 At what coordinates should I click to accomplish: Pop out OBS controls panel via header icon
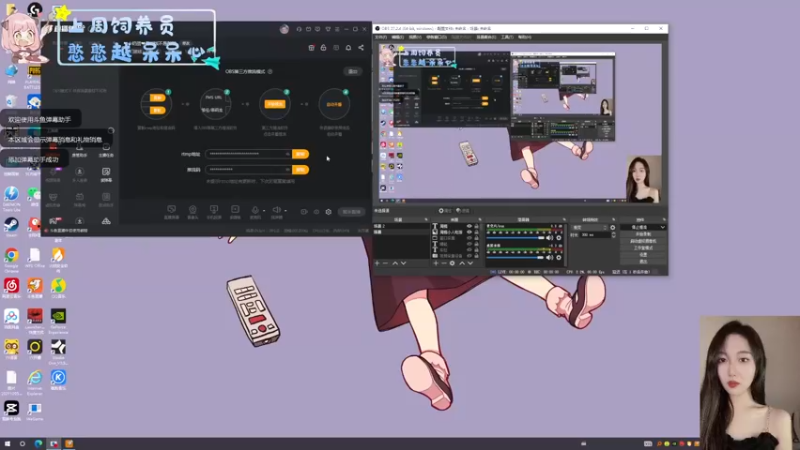pos(664,220)
